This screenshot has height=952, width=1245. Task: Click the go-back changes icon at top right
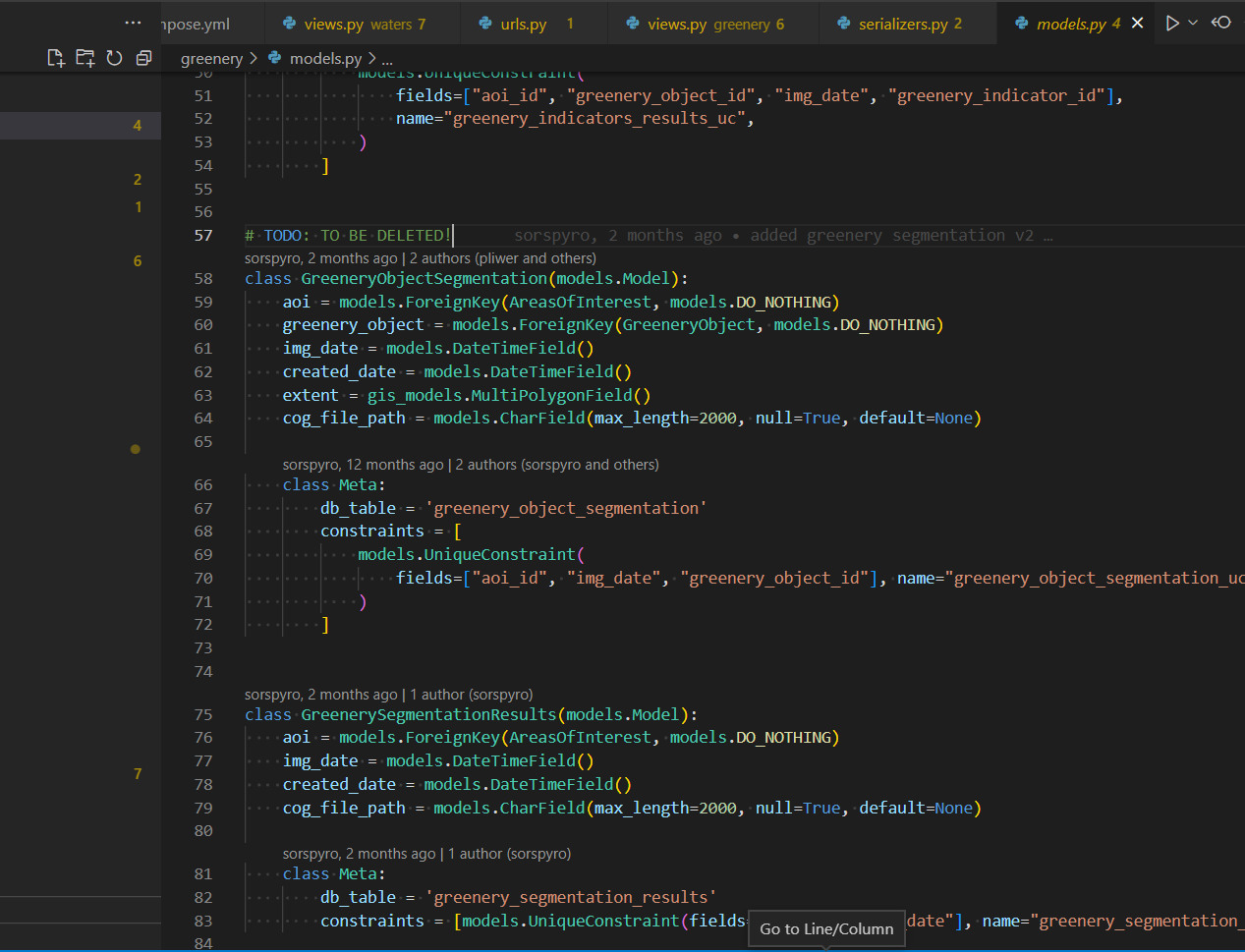[x=1221, y=23]
